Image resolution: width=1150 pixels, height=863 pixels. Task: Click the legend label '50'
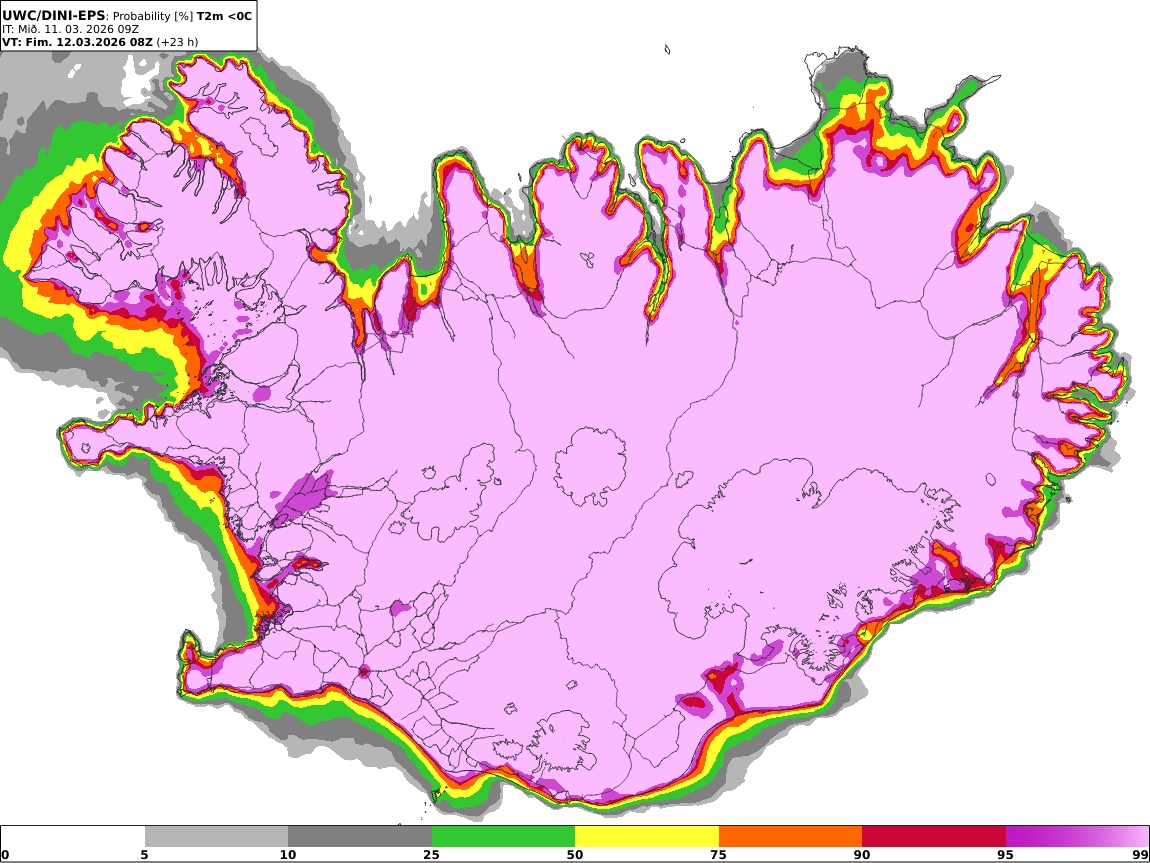tap(575, 854)
